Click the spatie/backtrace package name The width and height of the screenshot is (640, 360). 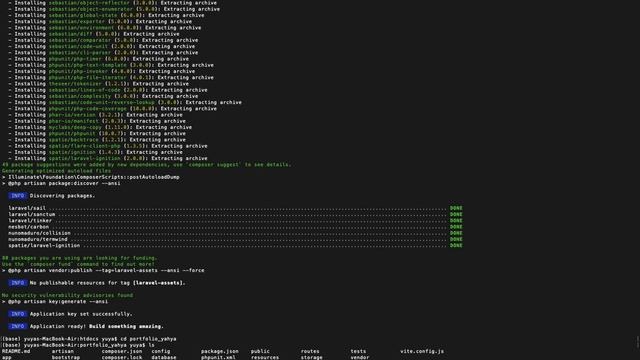pyautogui.click(x=73, y=140)
